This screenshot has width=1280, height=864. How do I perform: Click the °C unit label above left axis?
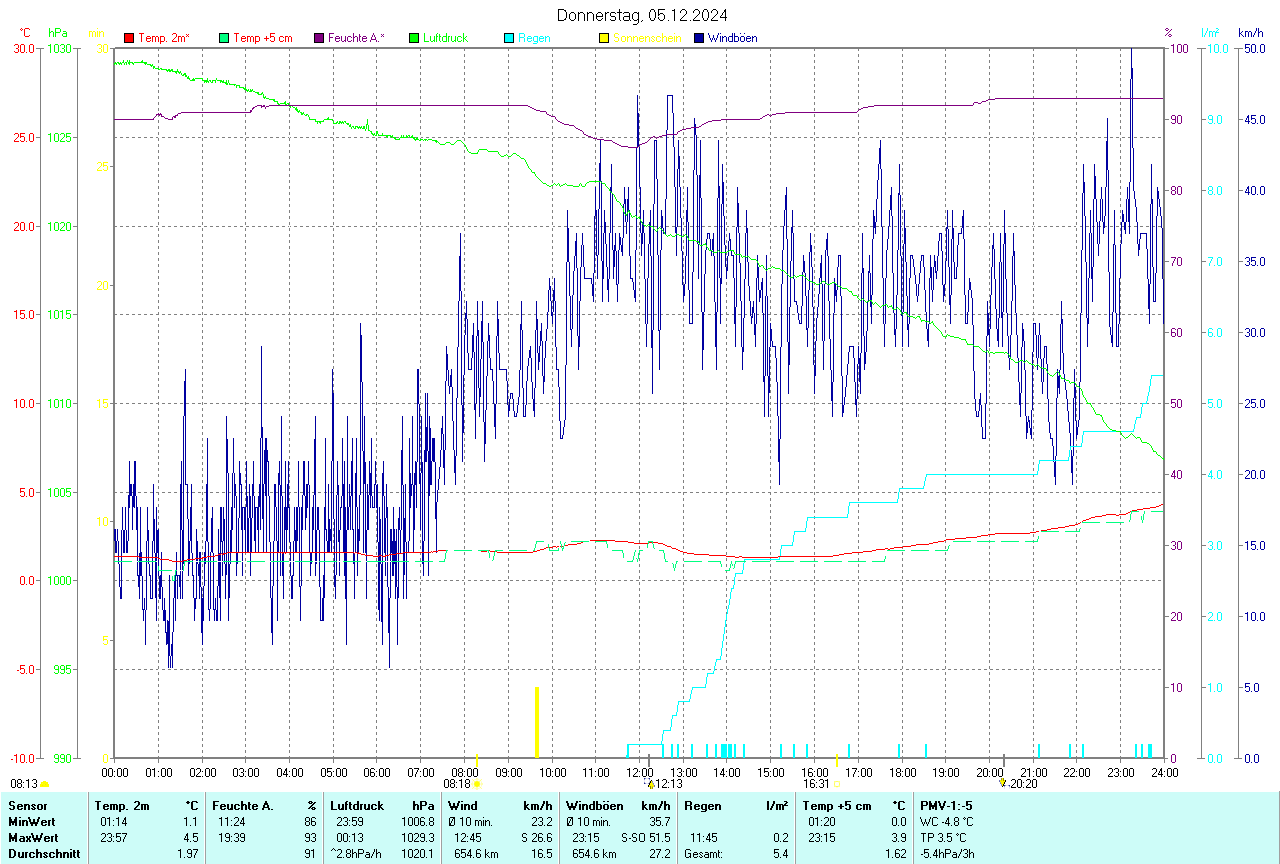(25, 33)
